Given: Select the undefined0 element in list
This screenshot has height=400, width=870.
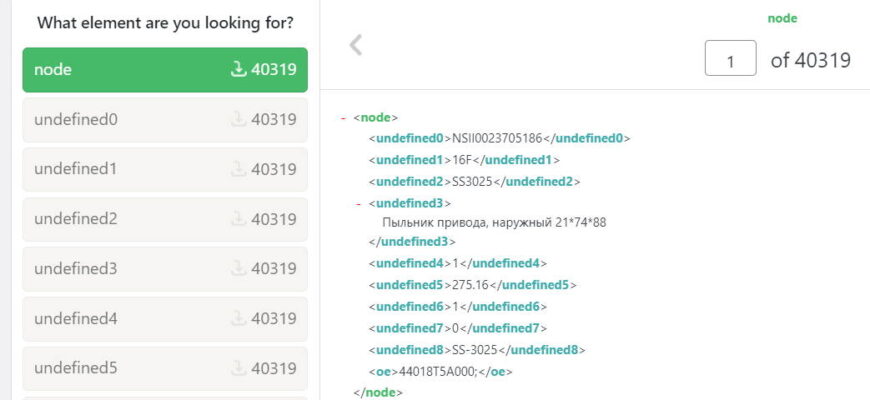Looking at the screenshot, I should pos(120,120).
